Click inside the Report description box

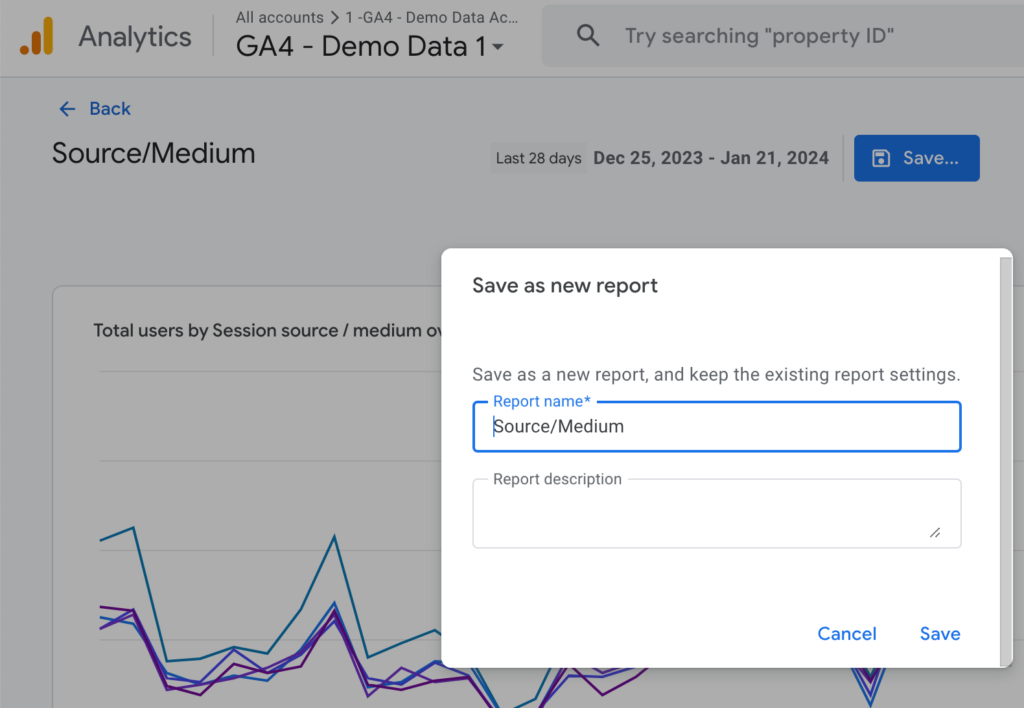pos(716,513)
